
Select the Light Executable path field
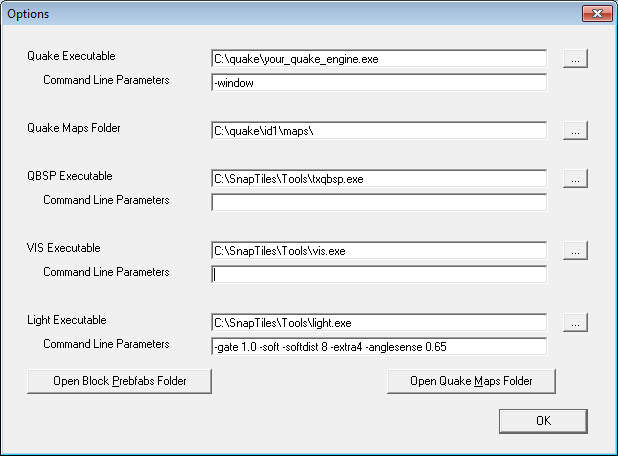(378, 323)
